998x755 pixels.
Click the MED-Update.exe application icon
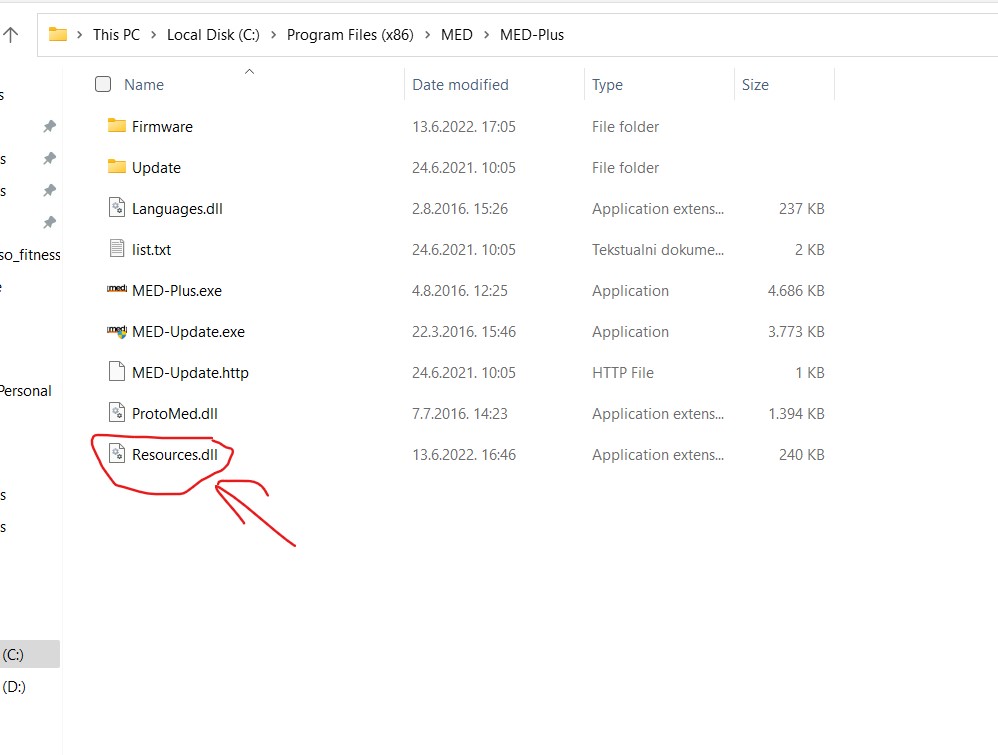pyautogui.click(x=117, y=331)
